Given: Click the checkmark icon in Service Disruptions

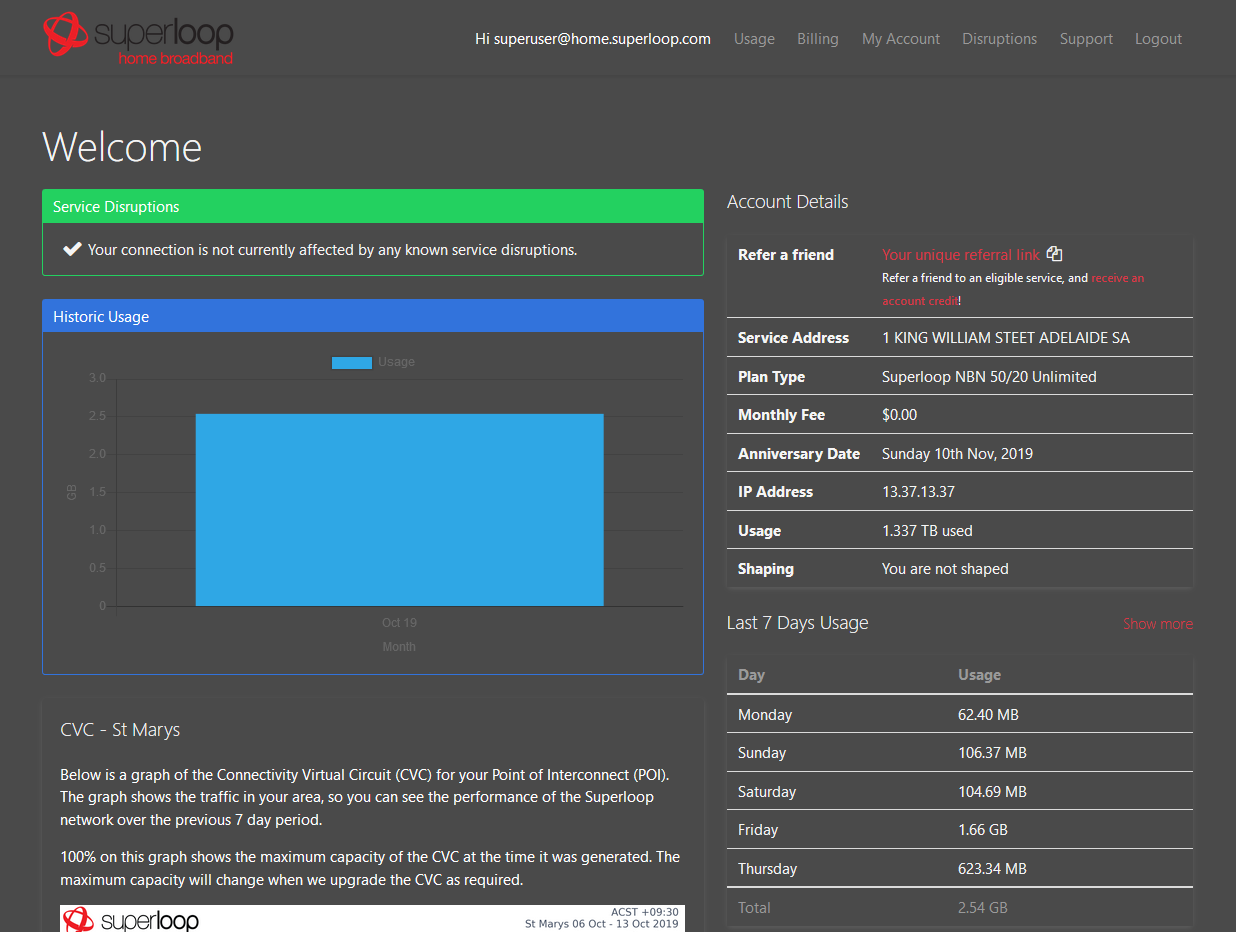Looking at the screenshot, I should point(72,249).
